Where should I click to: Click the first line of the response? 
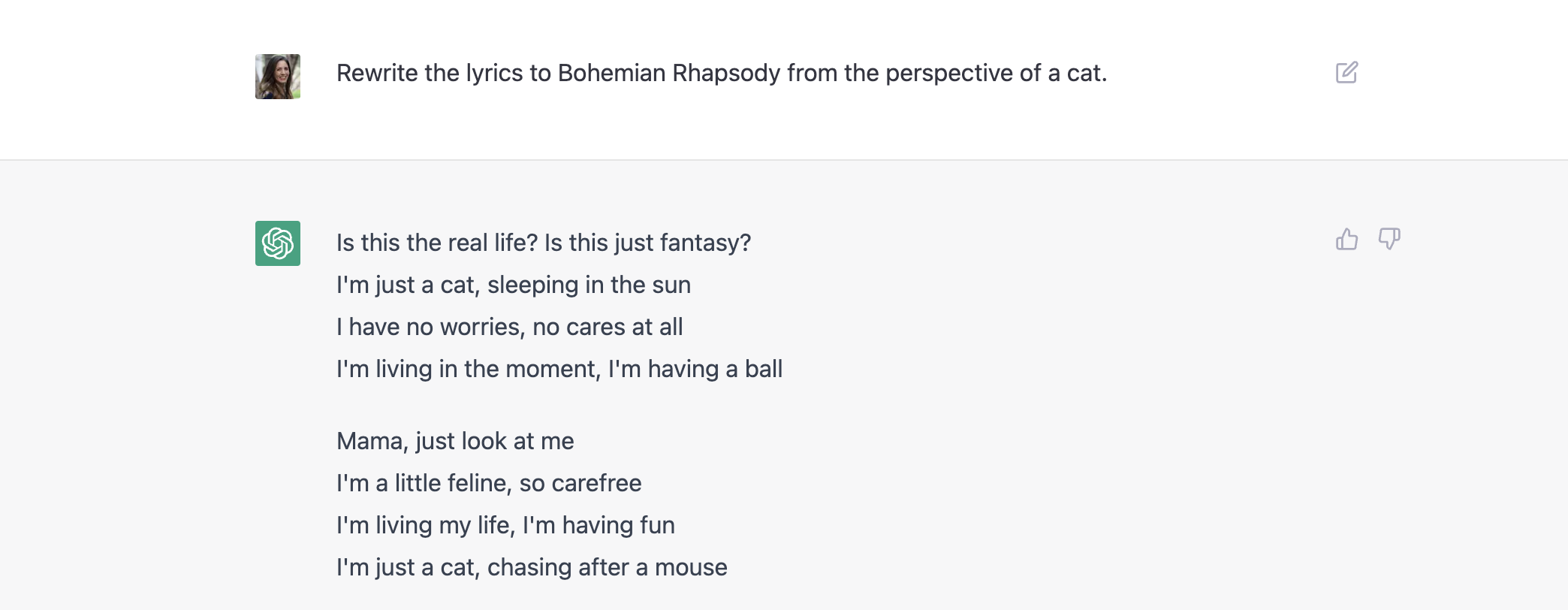pyautogui.click(x=543, y=243)
